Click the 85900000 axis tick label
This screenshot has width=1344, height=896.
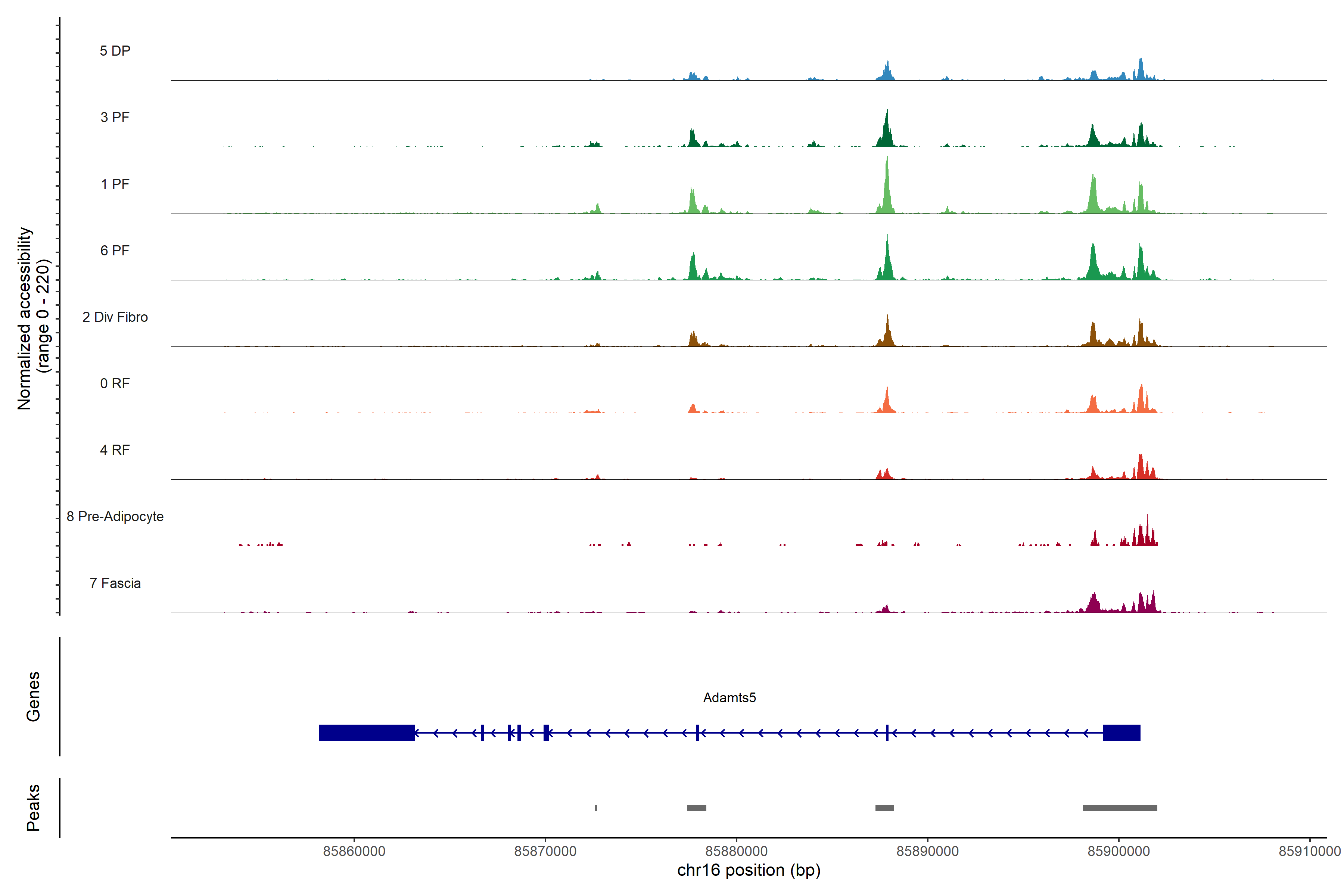(1118, 852)
